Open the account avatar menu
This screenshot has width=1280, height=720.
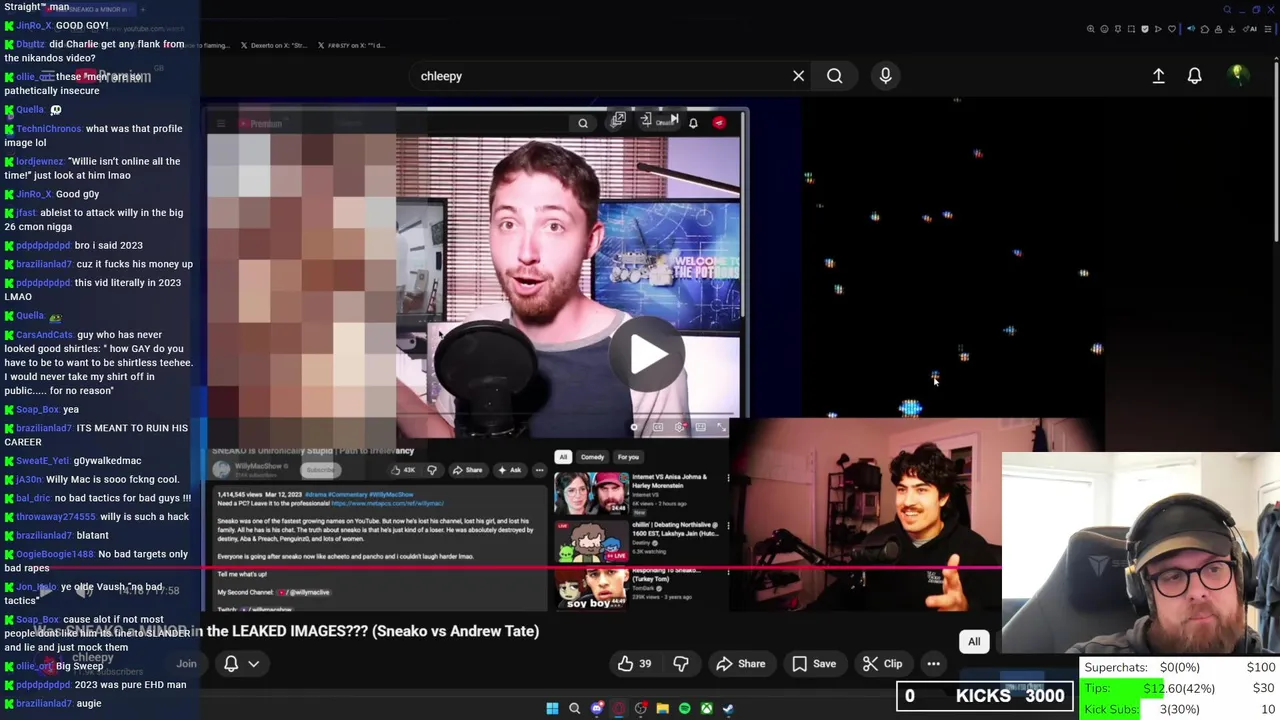click(1238, 75)
